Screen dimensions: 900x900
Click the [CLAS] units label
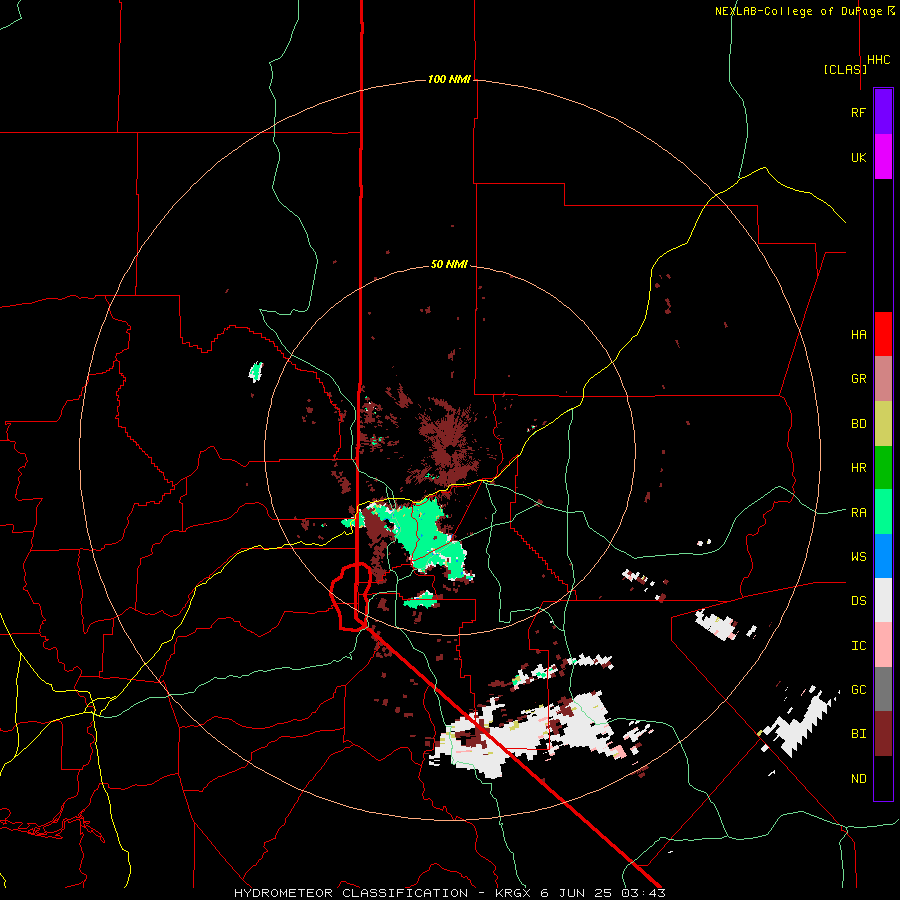pyautogui.click(x=845, y=69)
